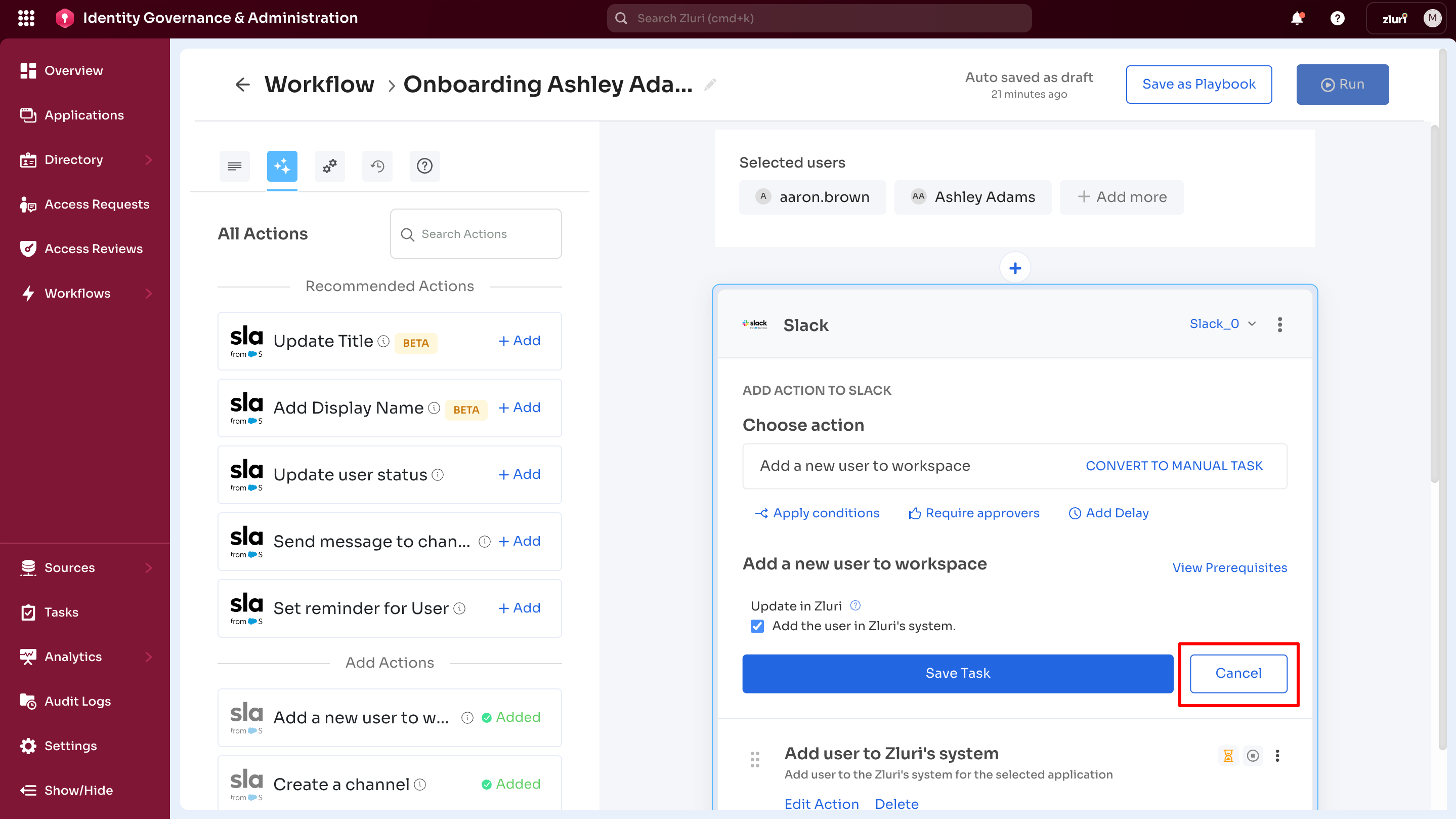The image size is (1456, 819).
Task: Uncheck Add the user in Zluri's system
Action: (x=757, y=626)
